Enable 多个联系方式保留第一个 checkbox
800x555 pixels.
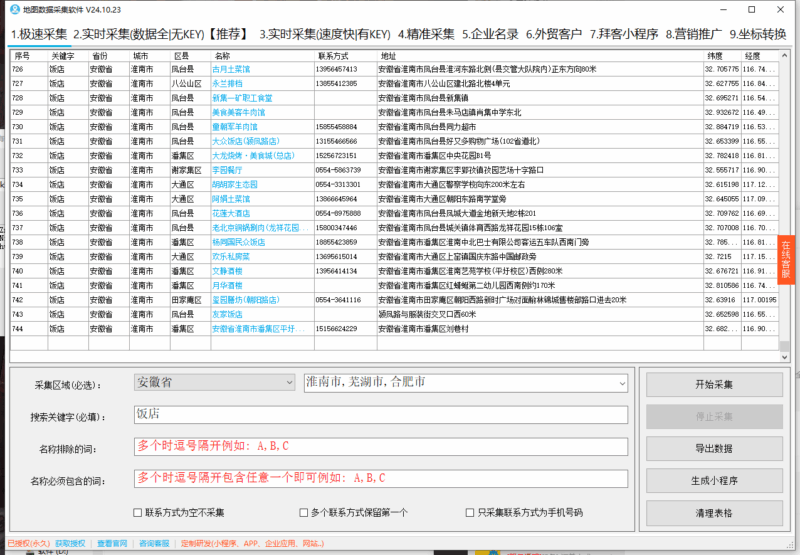304,513
